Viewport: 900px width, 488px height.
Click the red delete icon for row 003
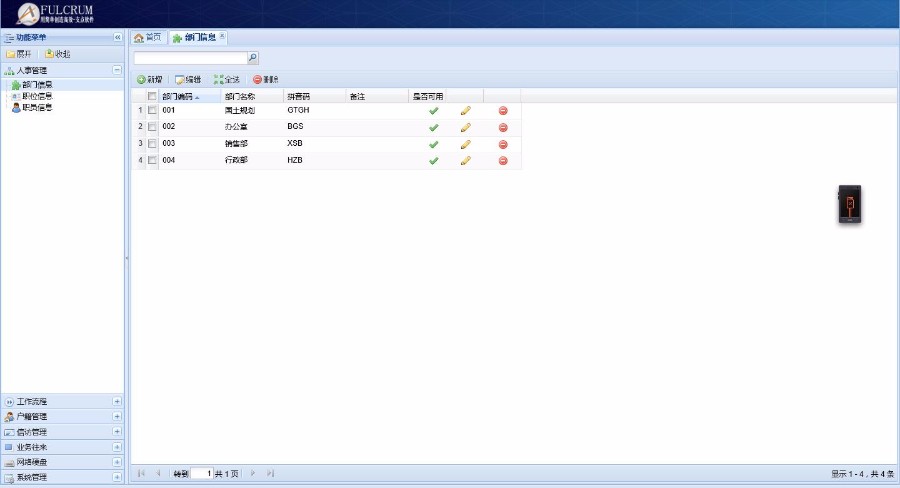(503, 144)
